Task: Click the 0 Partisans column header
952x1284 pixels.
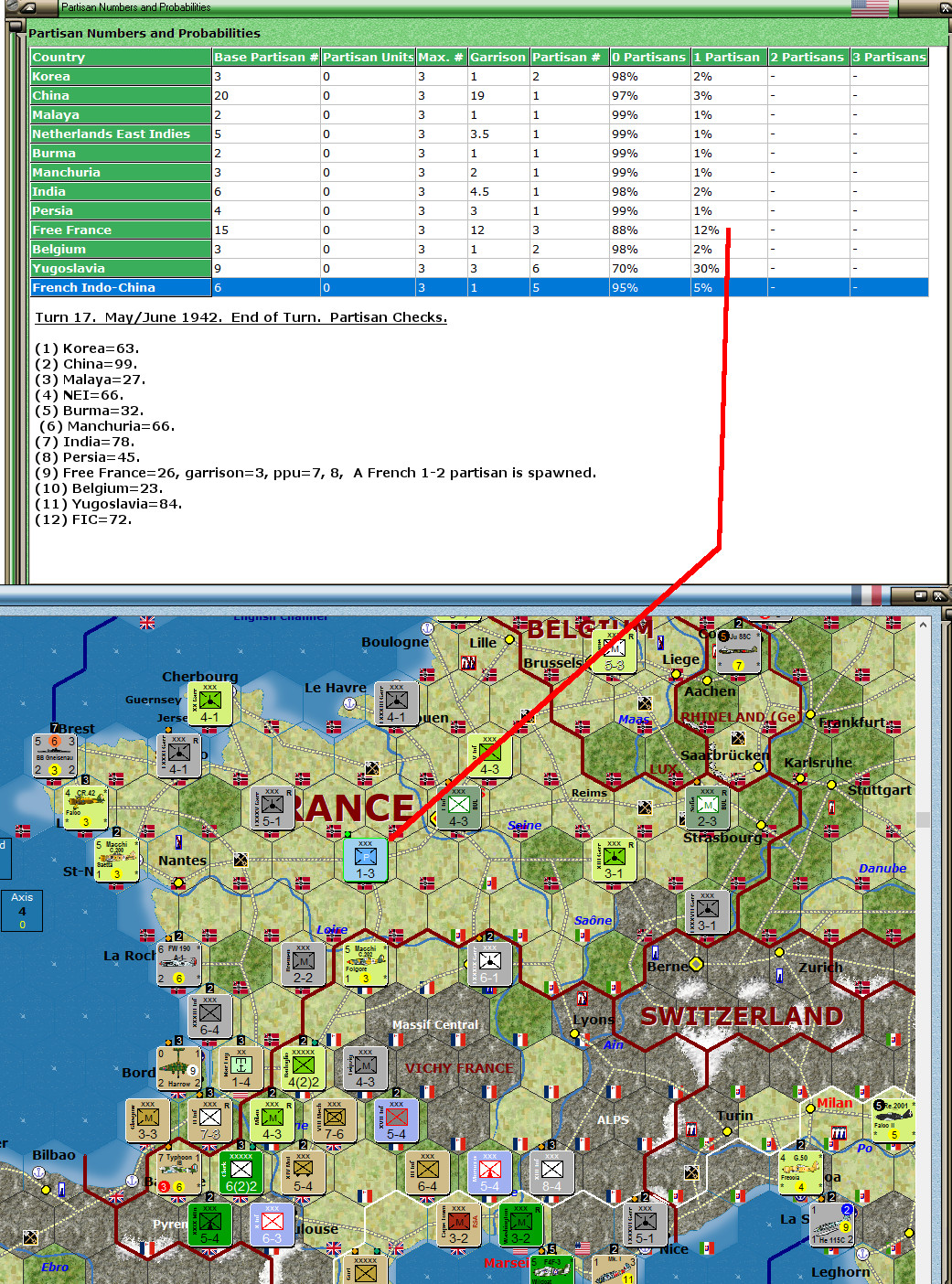Action: pos(649,57)
